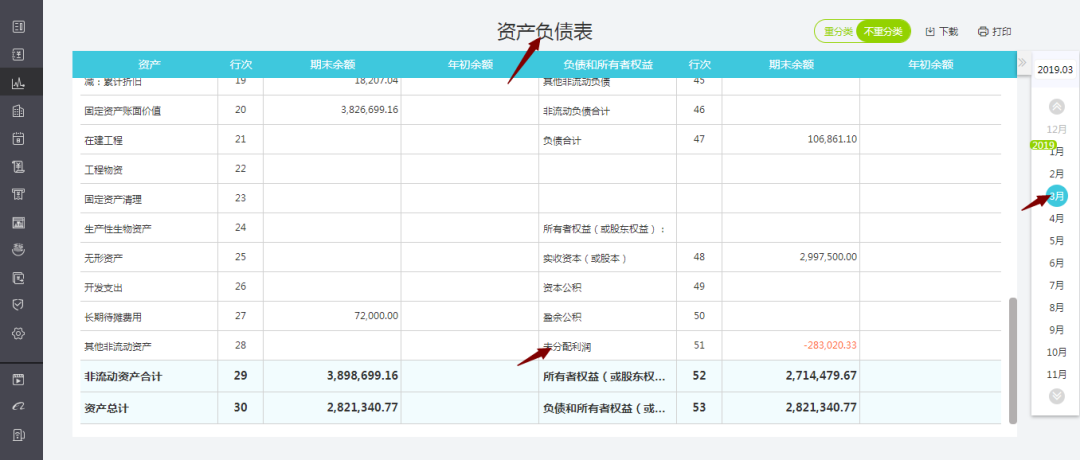
Task: Click the shield check icon in sidebar
Action: [x=18, y=305]
